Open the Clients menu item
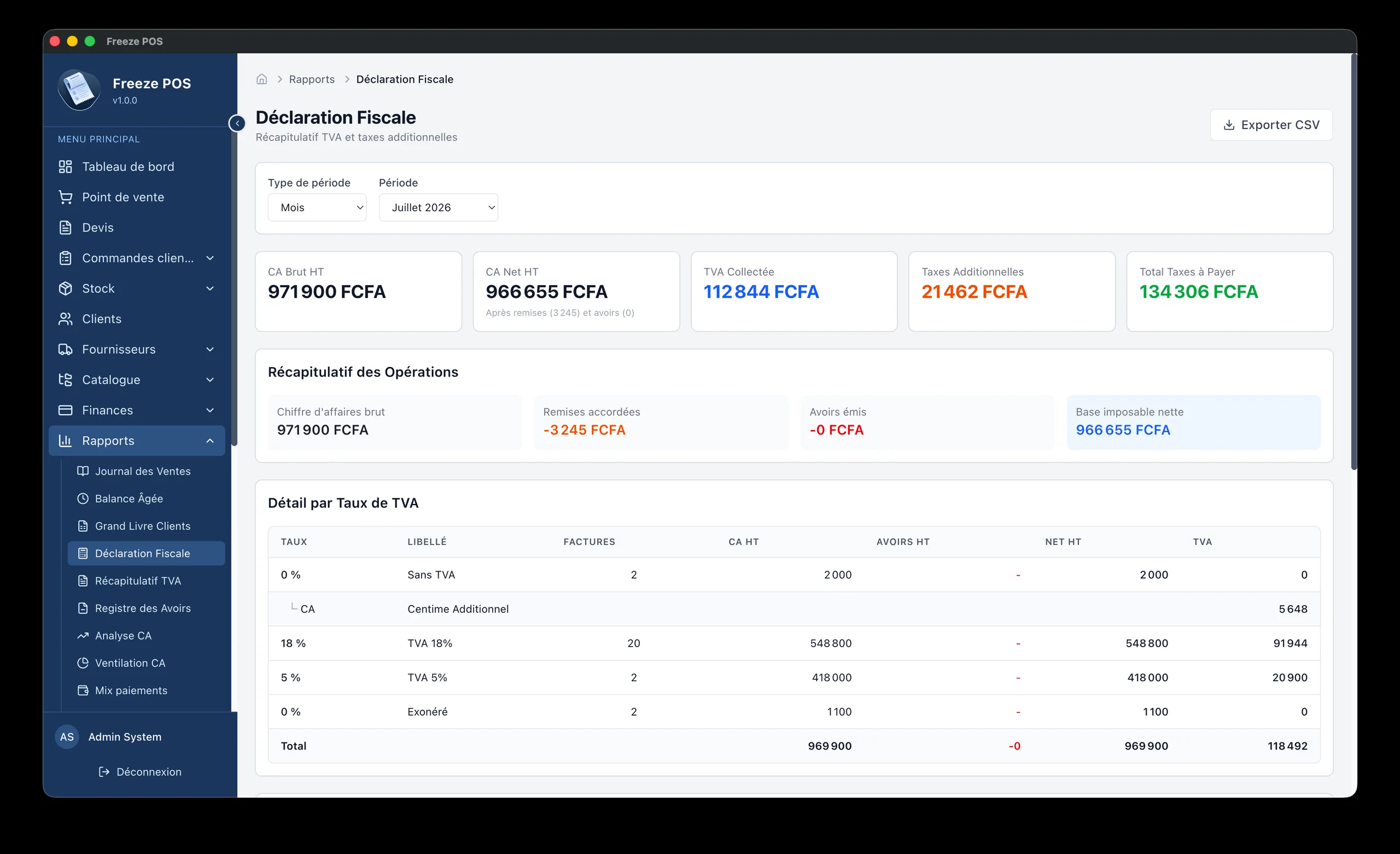This screenshot has width=1400, height=854. tap(137, 319)
